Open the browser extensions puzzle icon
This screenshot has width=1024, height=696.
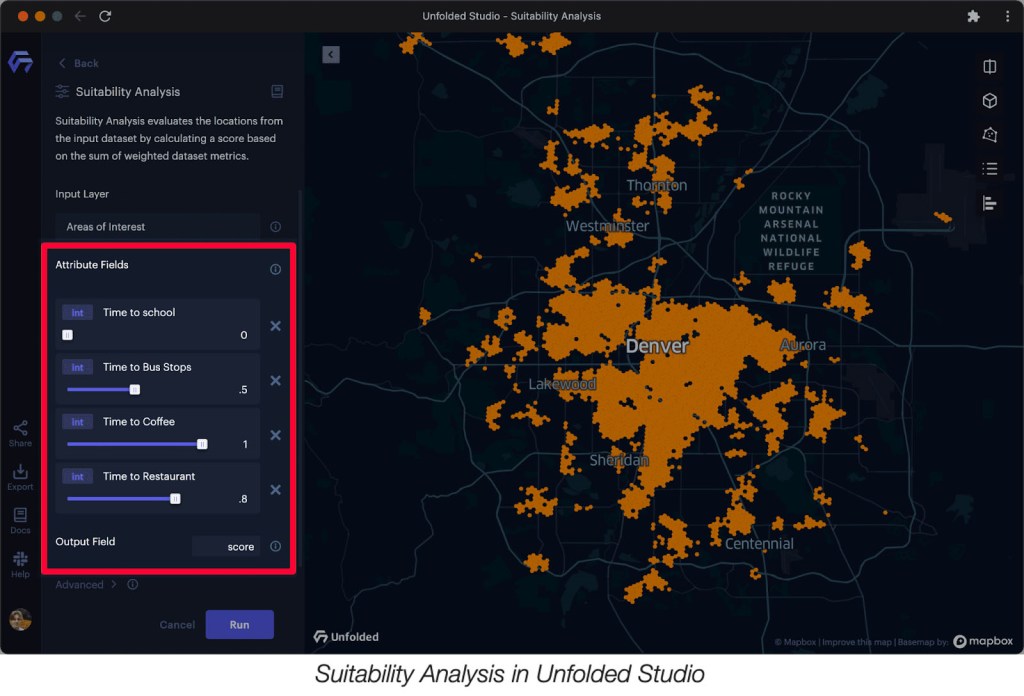pyautogui.click(x=974, y=16)
